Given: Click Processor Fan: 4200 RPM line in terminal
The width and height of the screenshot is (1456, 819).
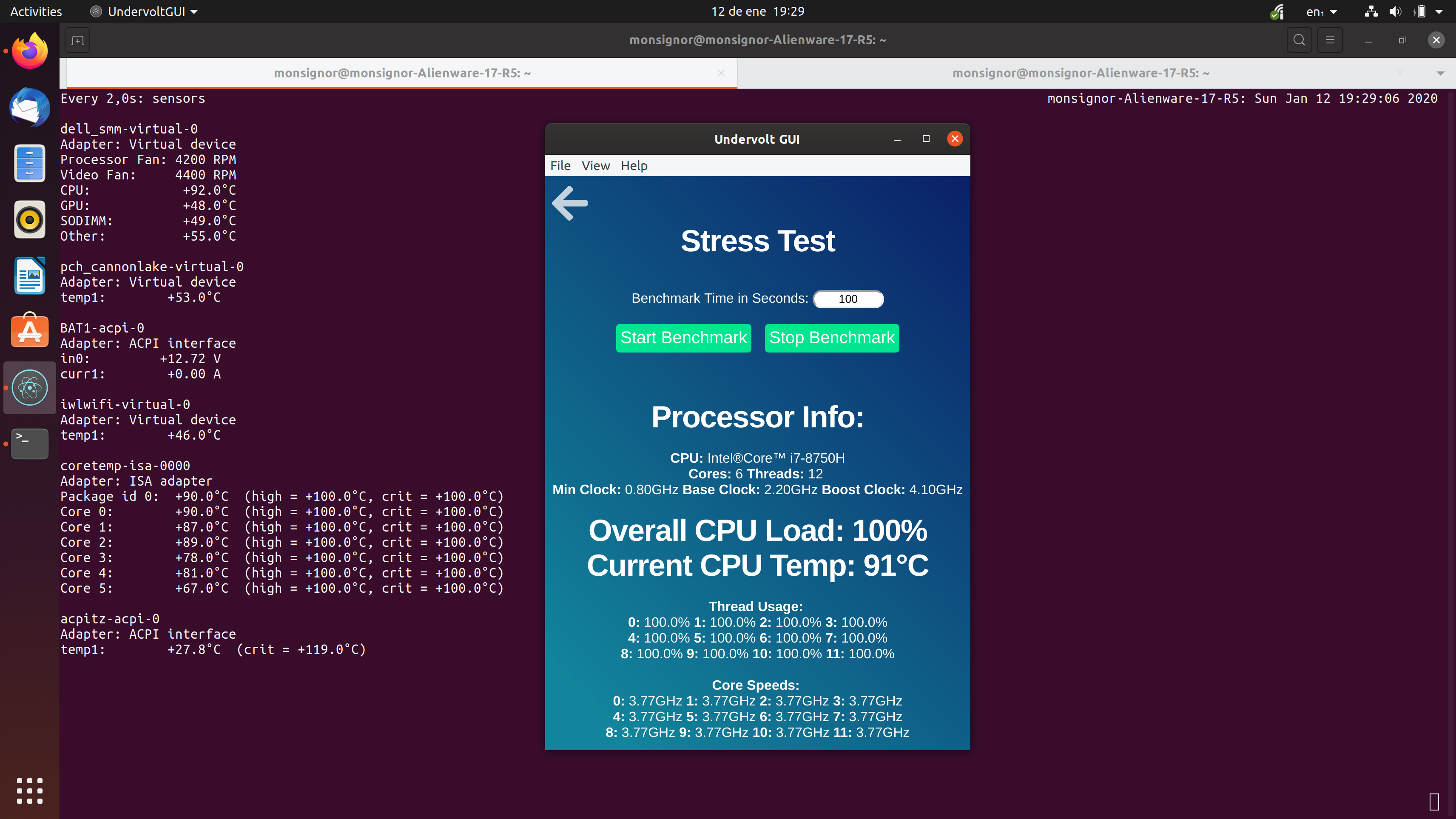Looking at the screenshot, I should (148, 160).
